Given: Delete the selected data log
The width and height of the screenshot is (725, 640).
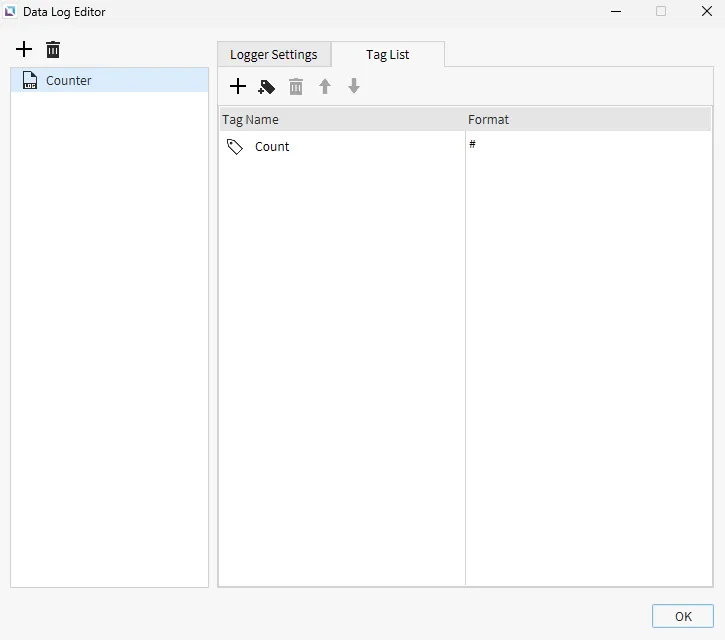Looking at the screenshot, I should 53,50.
